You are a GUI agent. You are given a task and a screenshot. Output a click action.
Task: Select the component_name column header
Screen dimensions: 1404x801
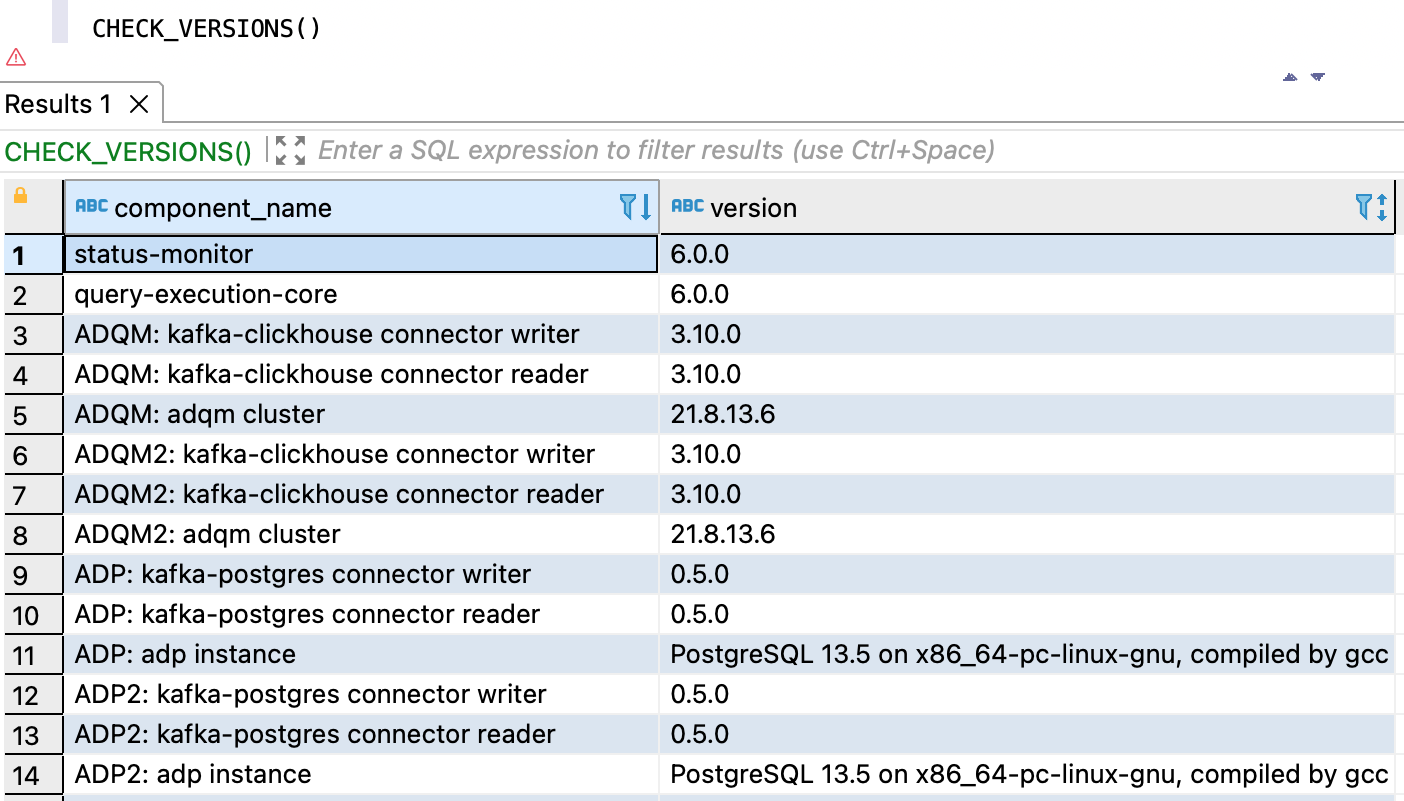(x=361, y=208)
